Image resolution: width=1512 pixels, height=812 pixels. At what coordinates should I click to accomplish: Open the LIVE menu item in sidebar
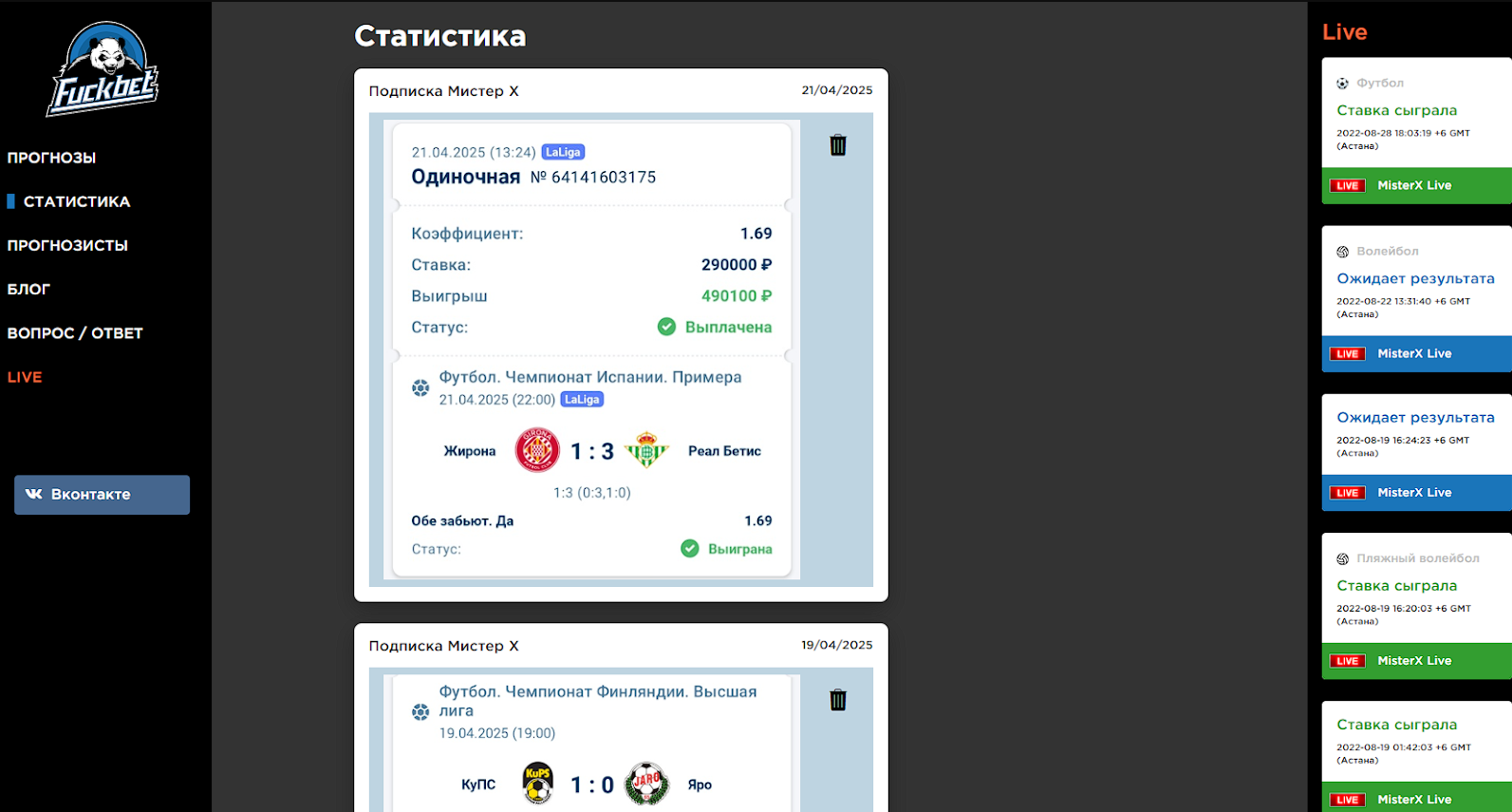tap(25, 377)
